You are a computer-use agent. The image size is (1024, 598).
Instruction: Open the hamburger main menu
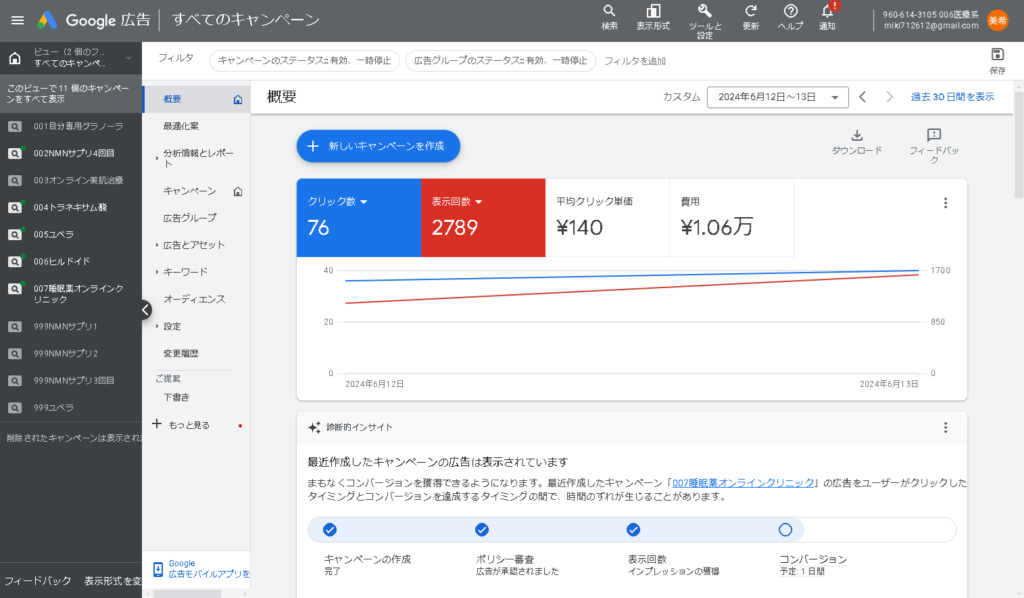[18, 20]
